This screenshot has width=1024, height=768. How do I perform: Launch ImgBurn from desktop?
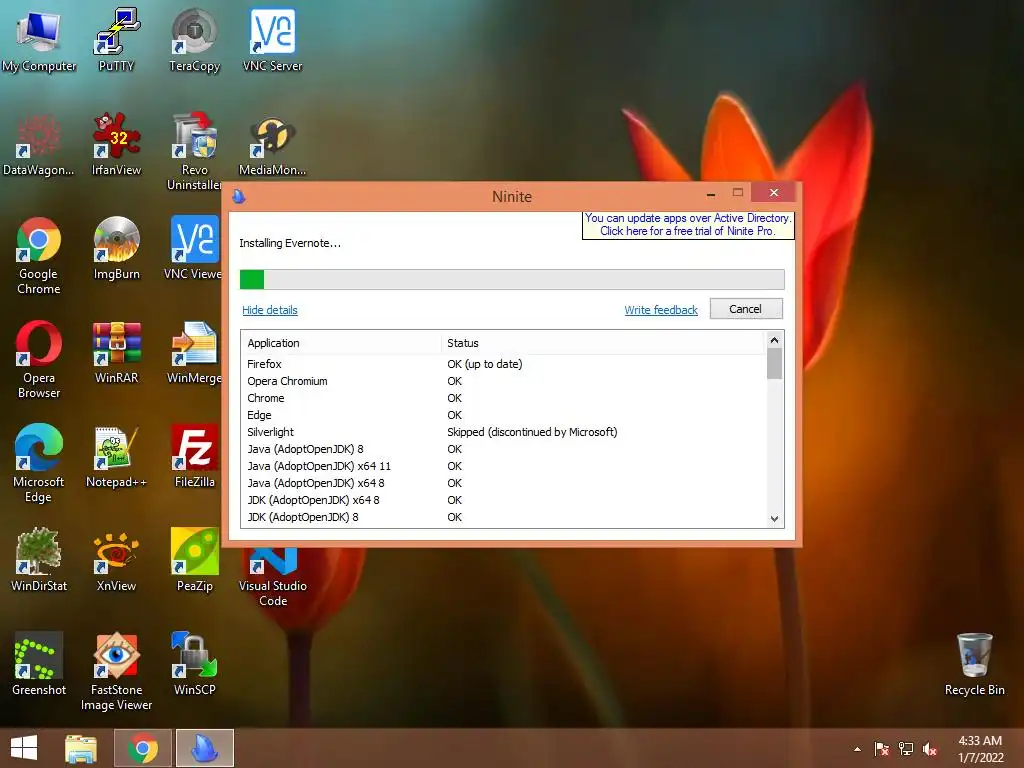click(116, 249)
